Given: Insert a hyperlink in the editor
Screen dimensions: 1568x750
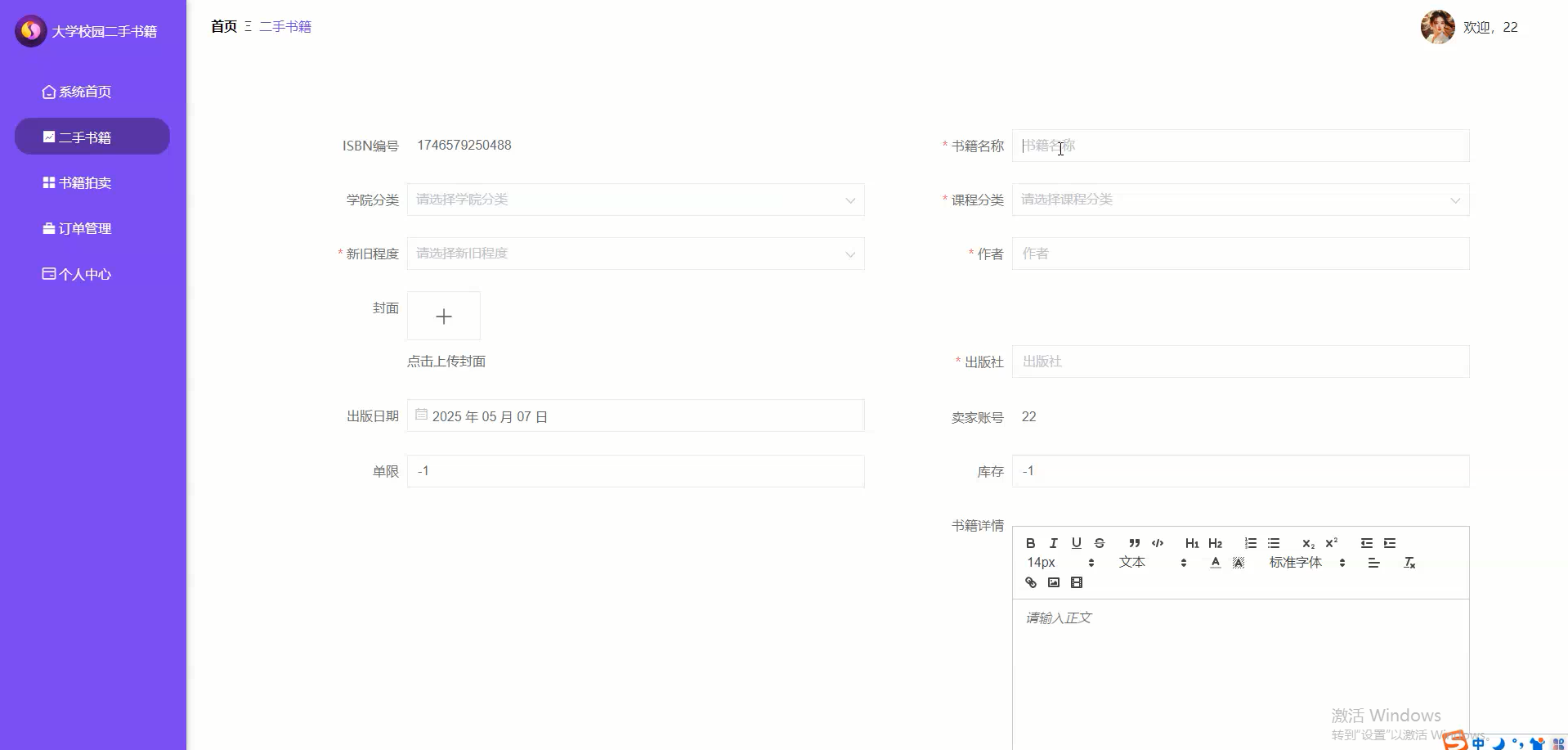Looking at the screenshot, I should point(1030,582).
